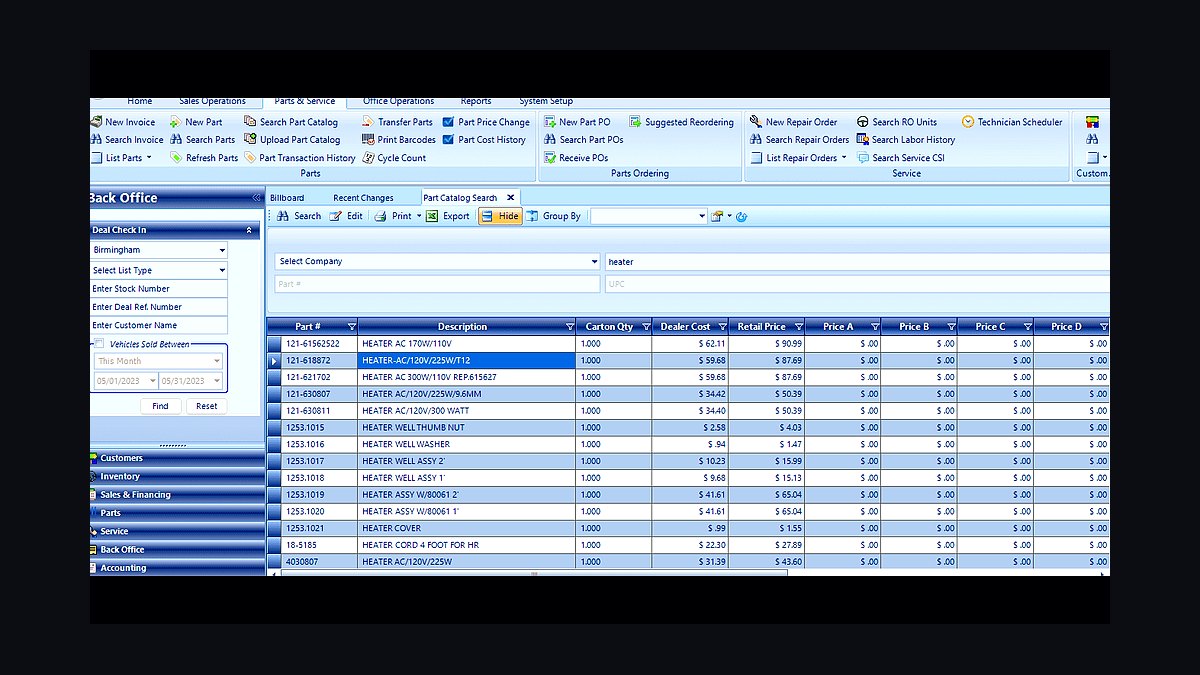The height and width of the screenshot is (675, 1200).
Task: Open Print Barcodes
Action: (399, 140)
